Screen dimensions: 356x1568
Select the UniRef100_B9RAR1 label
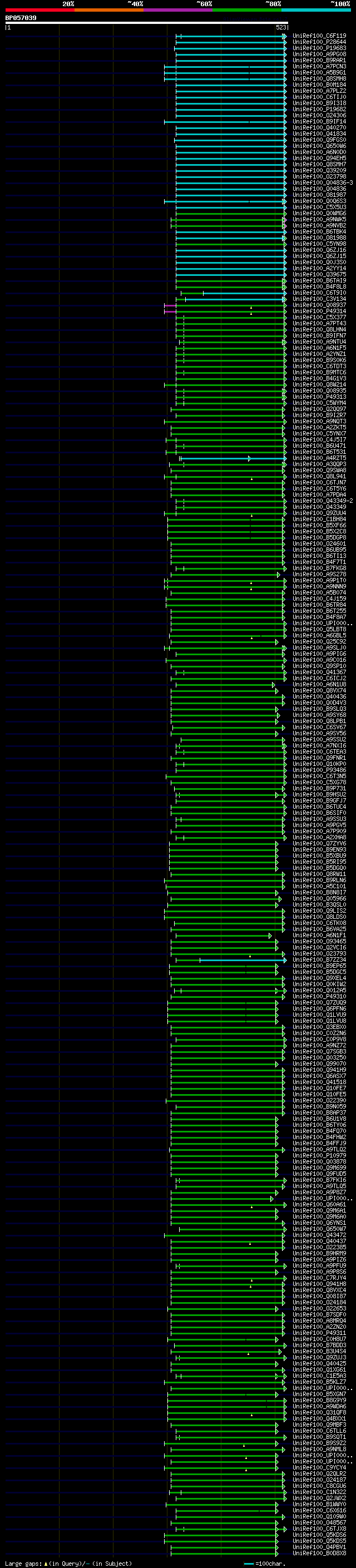click(x=319, y=60)
